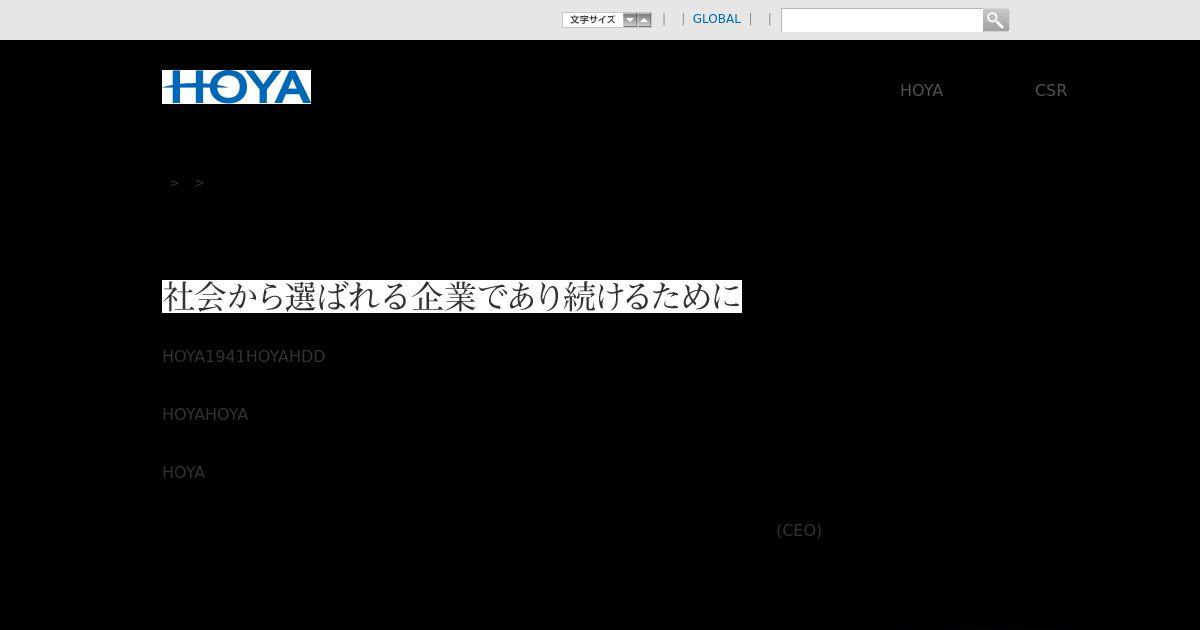The height and width of the screenshot is (630, 1200).
Task: Click the HOYA logo
Action: point(236,87)
